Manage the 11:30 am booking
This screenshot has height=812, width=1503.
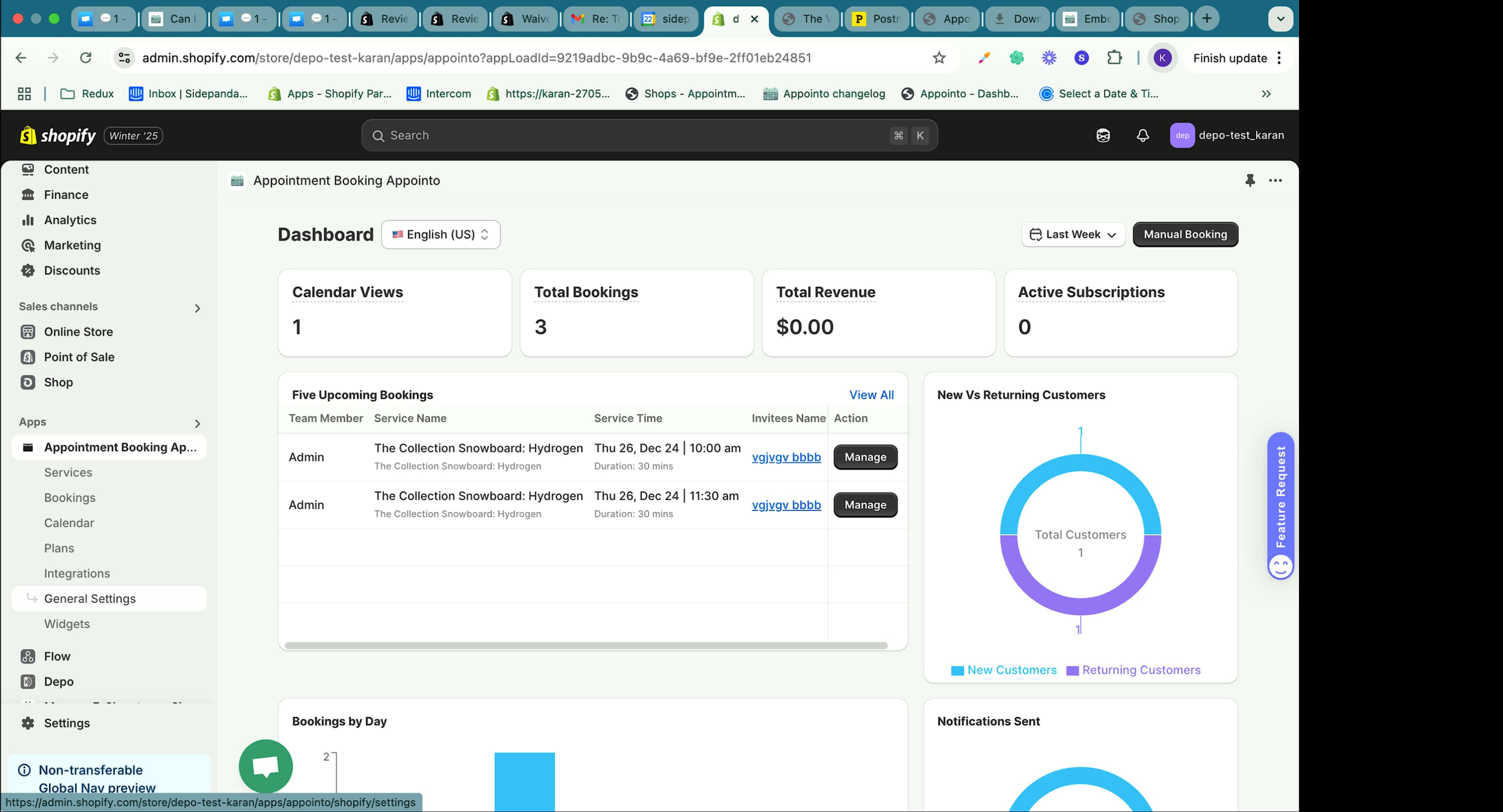[865, 505]
